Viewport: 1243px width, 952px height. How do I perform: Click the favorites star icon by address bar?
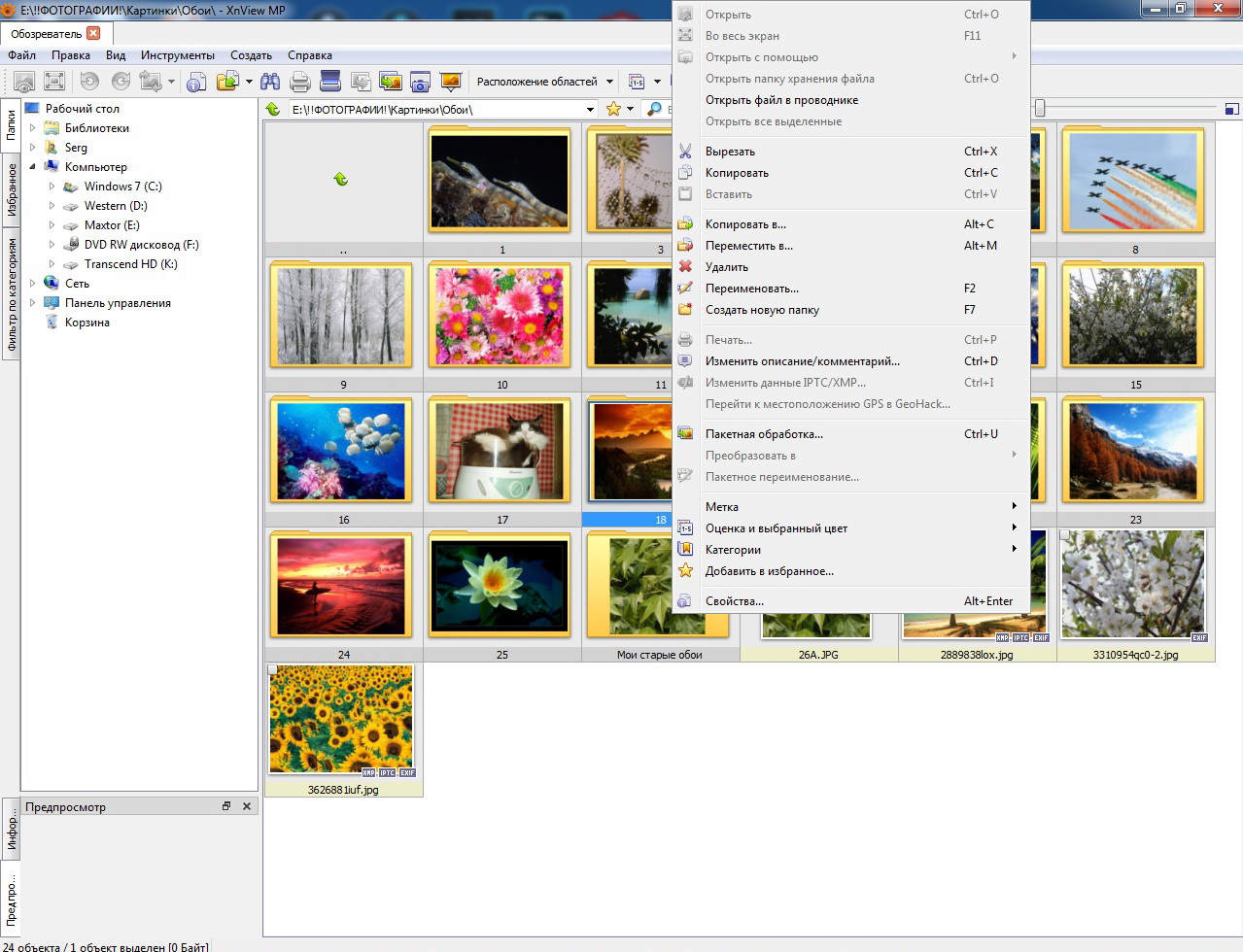(613, 110)
